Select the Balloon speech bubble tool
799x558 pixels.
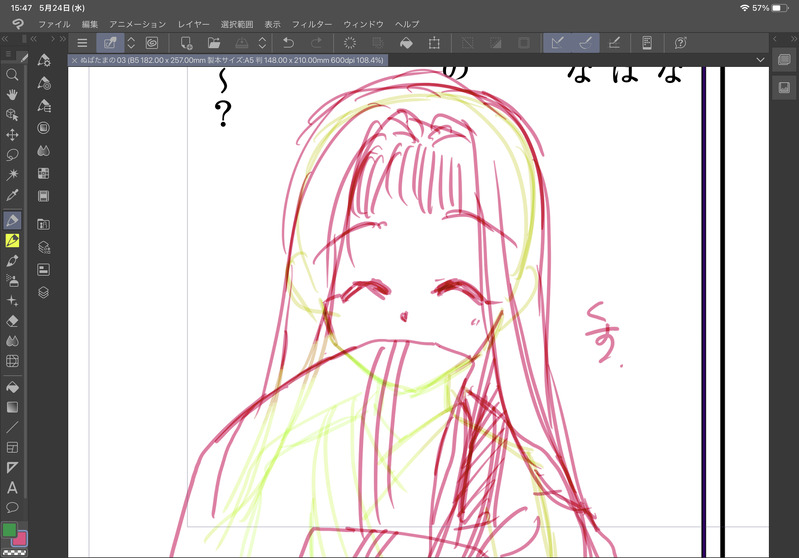pos(12,508)
